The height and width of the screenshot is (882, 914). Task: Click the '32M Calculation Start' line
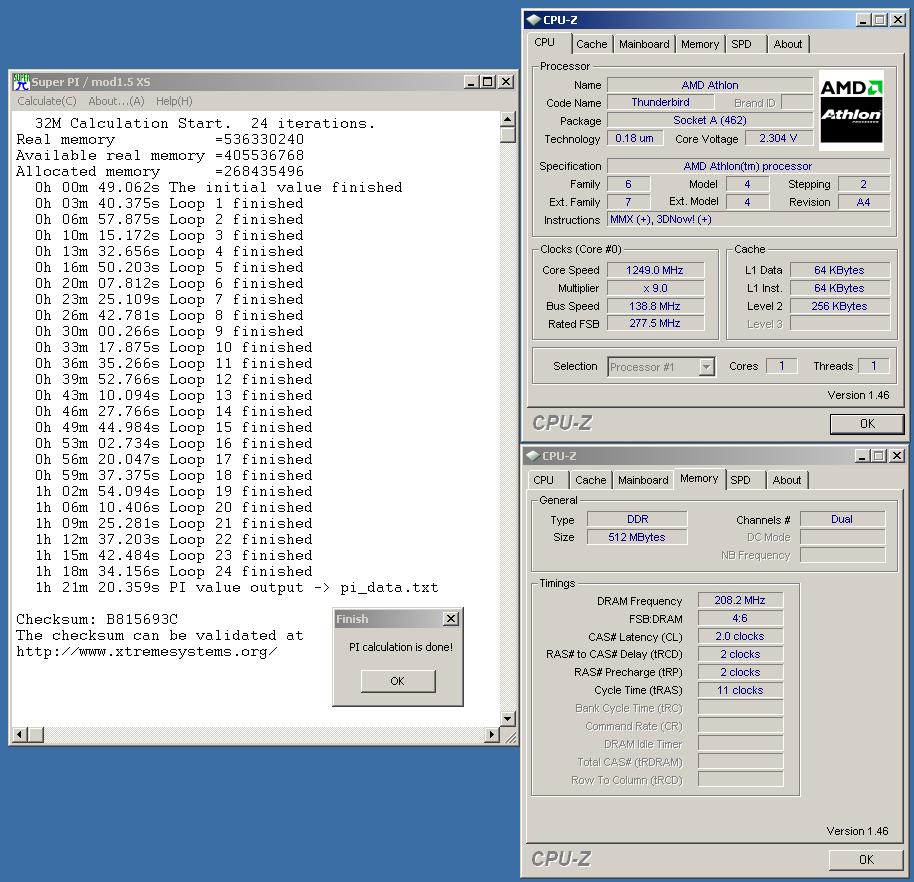[205, 124]
